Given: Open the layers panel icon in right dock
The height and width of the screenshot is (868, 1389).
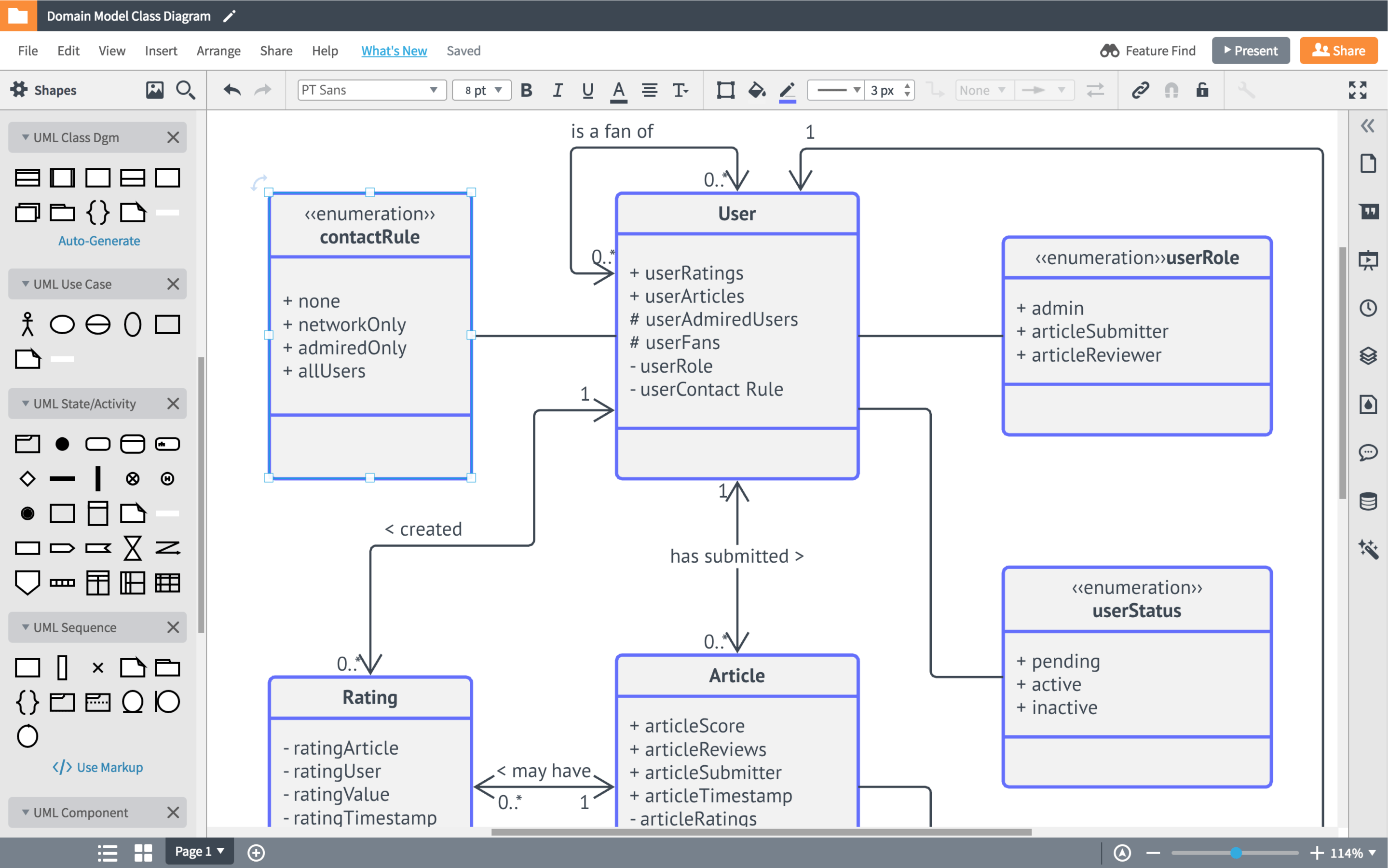Looking at the screenshot, I should (x=1368, y=356).
